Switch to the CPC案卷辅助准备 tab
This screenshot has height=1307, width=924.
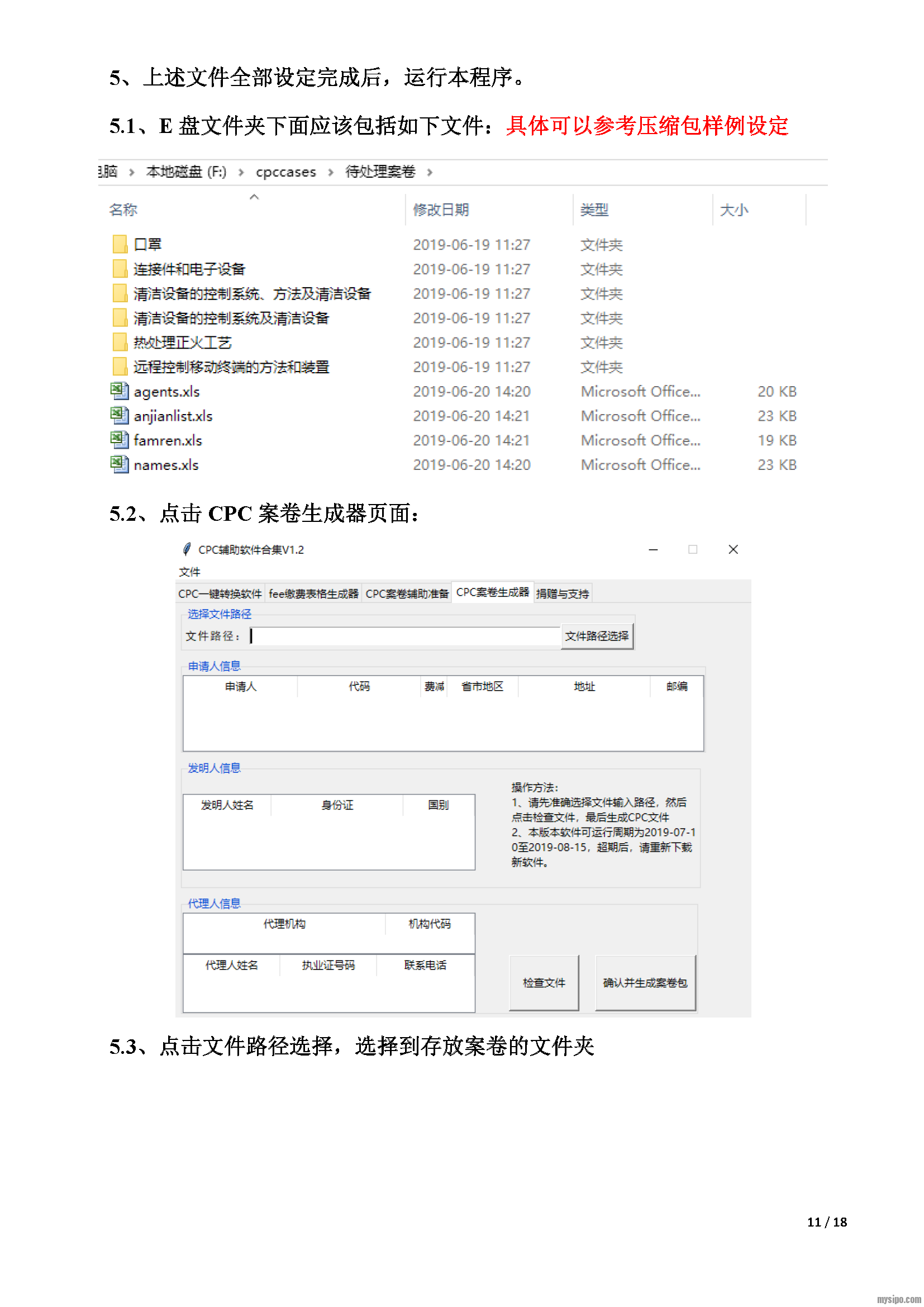click(x=407, y=594)
